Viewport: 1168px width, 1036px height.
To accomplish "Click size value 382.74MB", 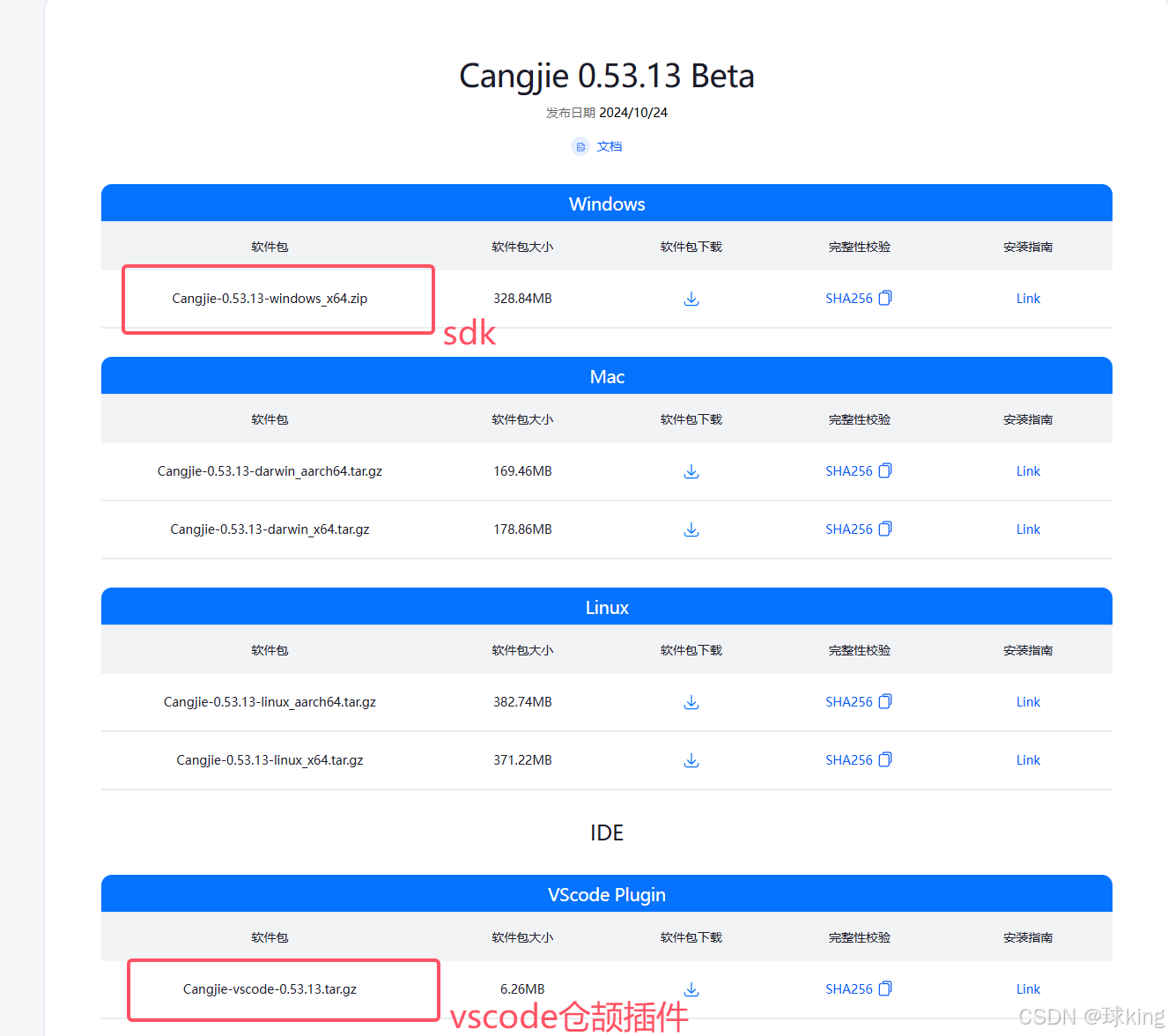I will pyautogui.click(x=522, y=702).
